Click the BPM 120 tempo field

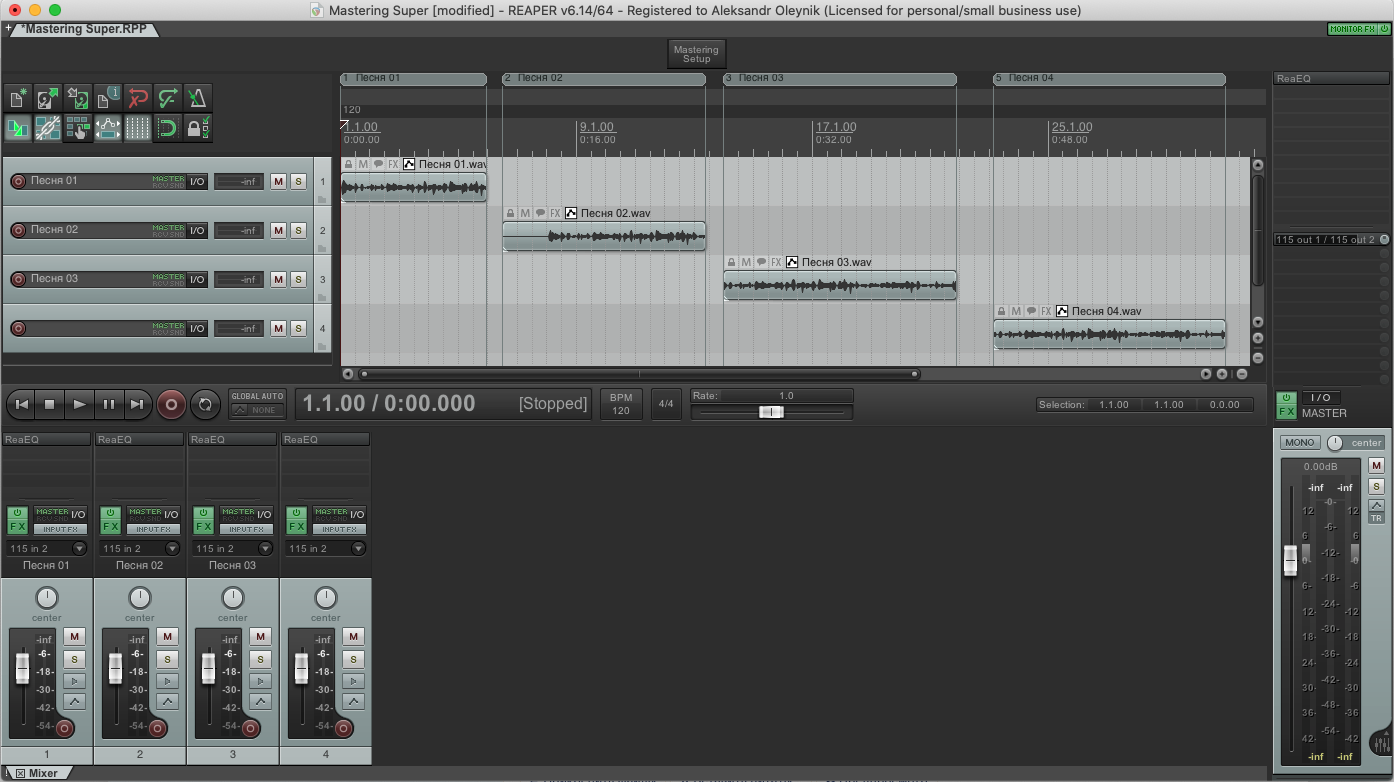click(x=621, y=404)
